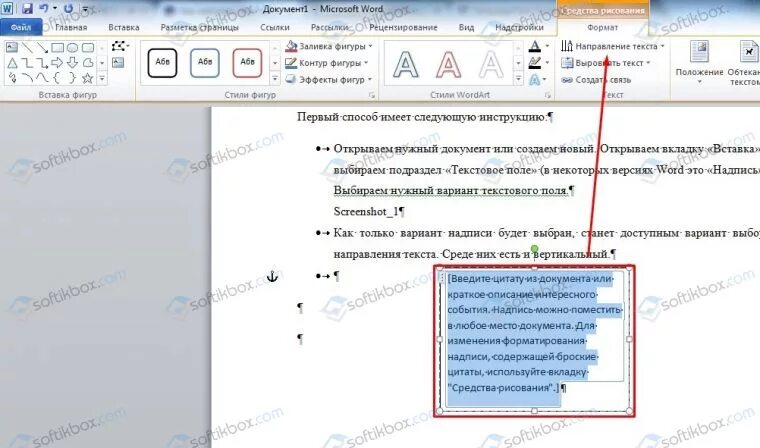Open the Выровнять текст dropdown
The height and width of the screenshot is (448, 760).
648,63
